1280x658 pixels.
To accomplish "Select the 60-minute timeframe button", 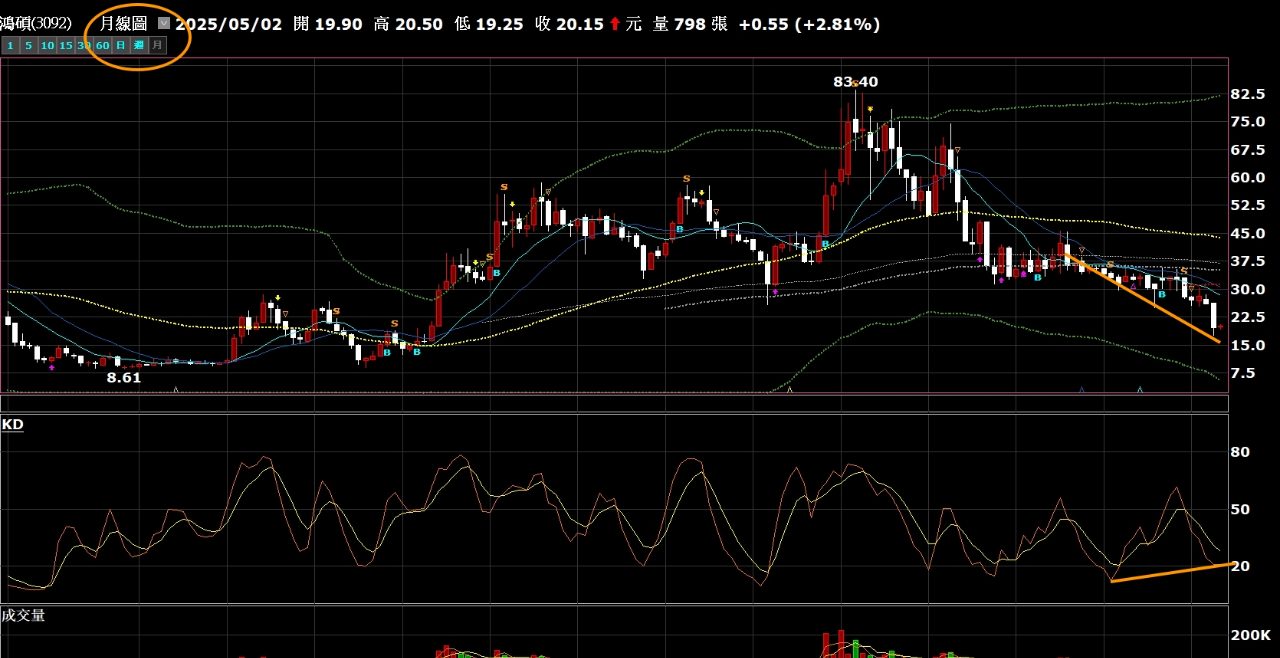I will (102, 45).
